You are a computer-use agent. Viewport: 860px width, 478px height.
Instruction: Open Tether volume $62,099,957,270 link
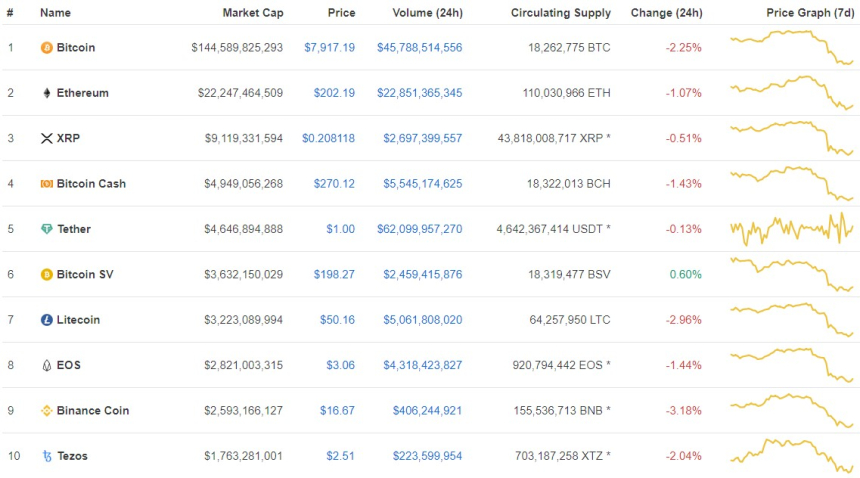tap(422, 229)
